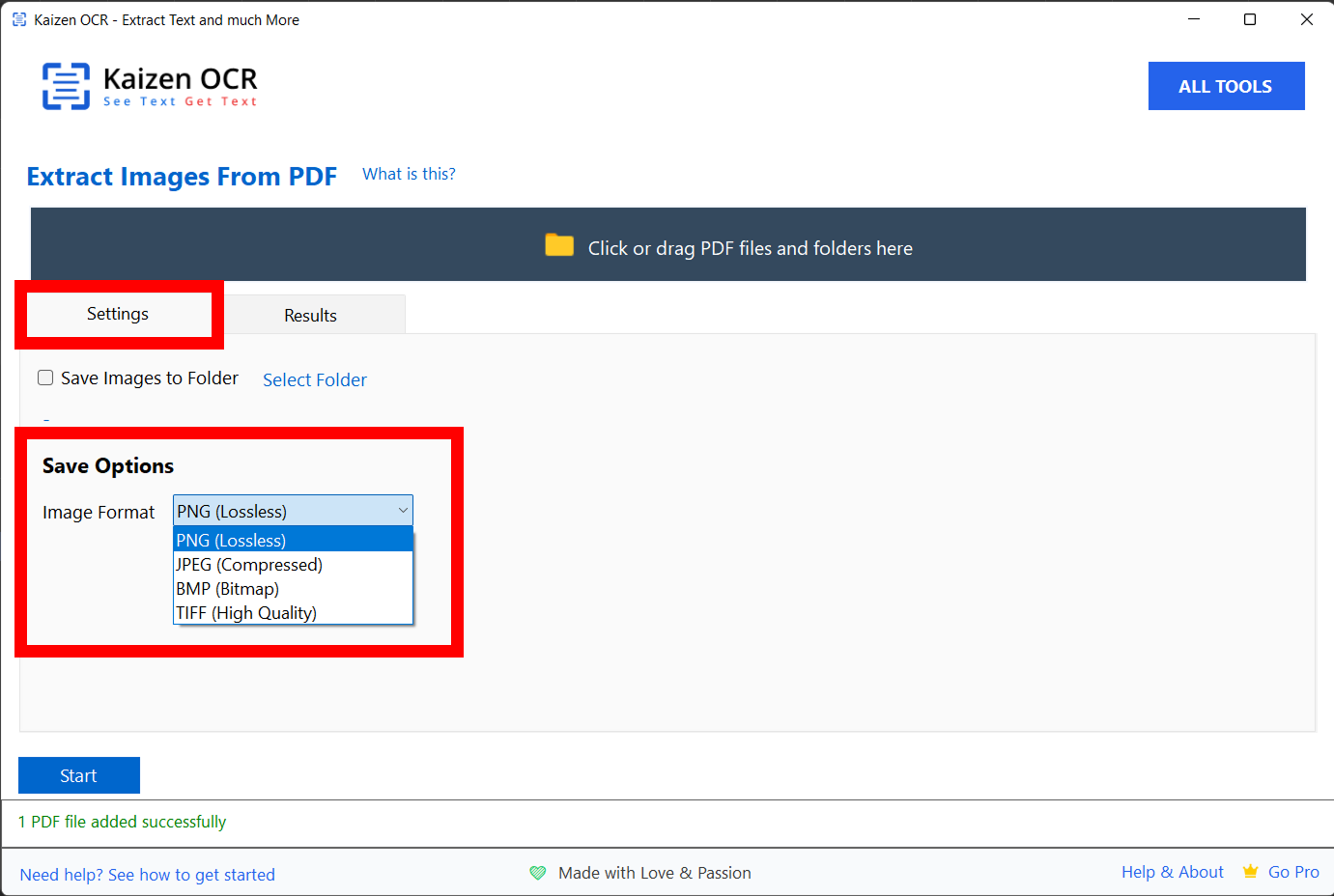This screenshot has width=1334, height=896.
Task: Open the ALL TOOLS button
Action: (x=1225, y=86)
